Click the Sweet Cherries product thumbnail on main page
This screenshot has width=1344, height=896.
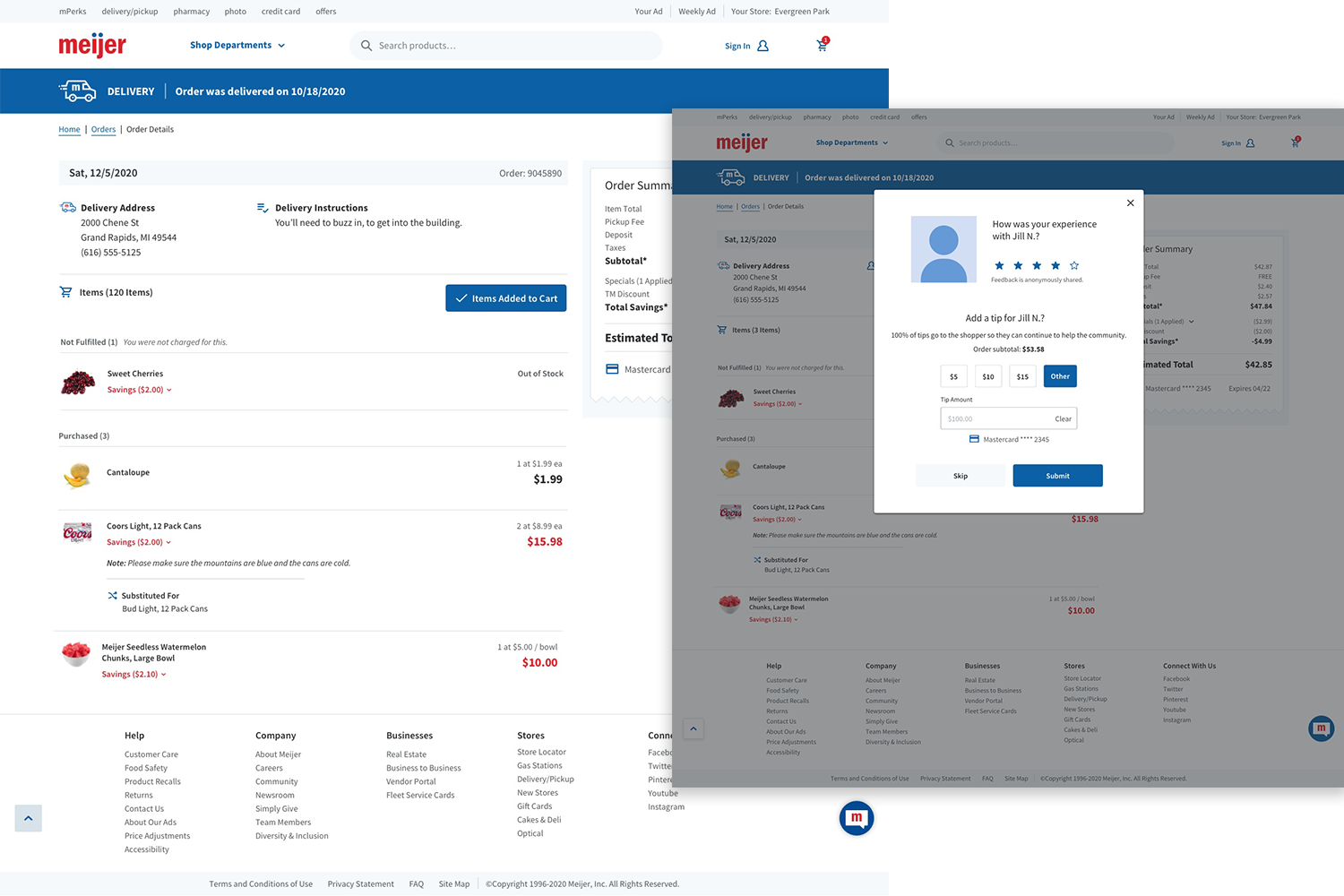click(78, 383)
